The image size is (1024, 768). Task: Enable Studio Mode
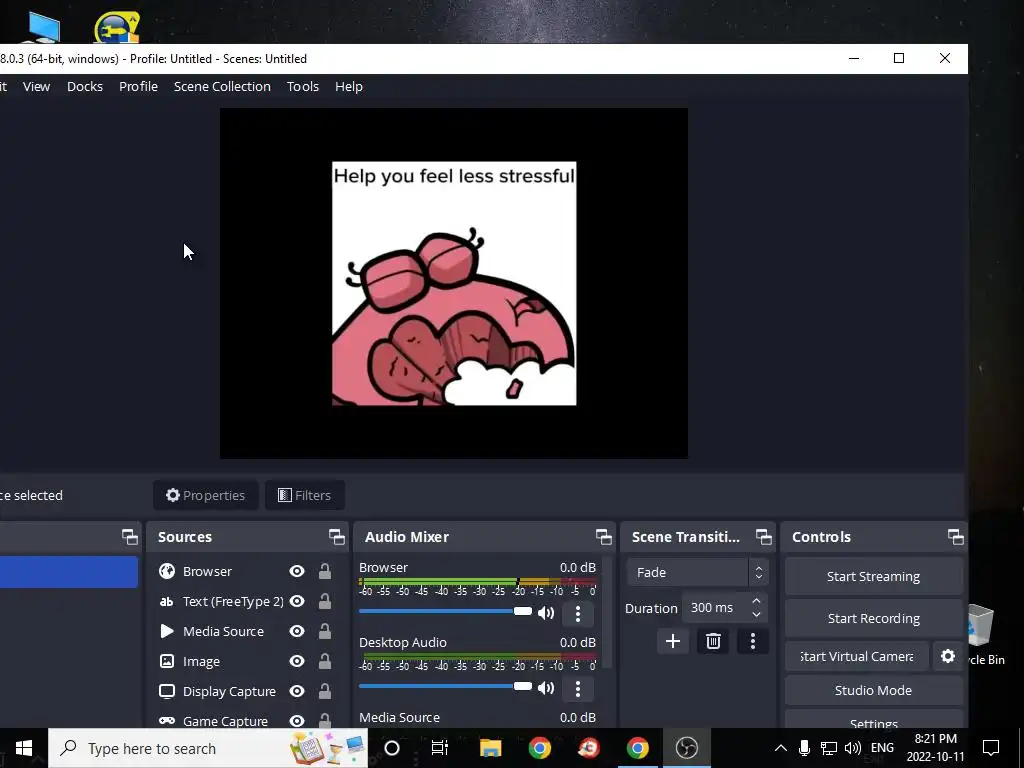click(x=874, y=690)
